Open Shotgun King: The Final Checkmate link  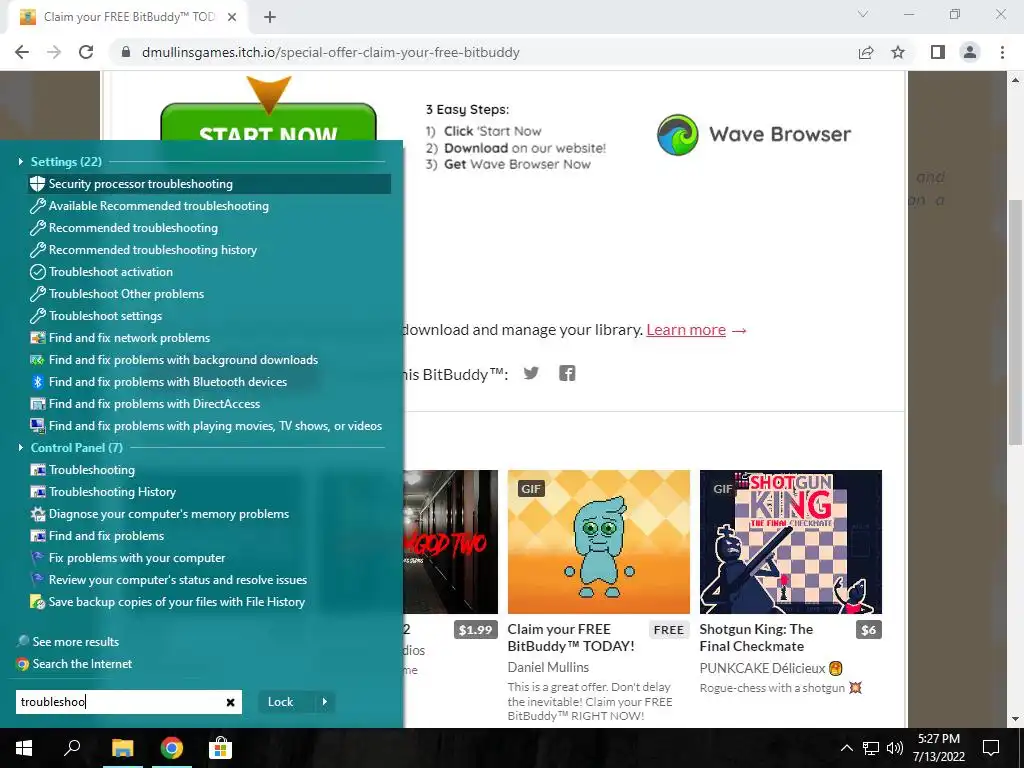(x=756, y=638)
